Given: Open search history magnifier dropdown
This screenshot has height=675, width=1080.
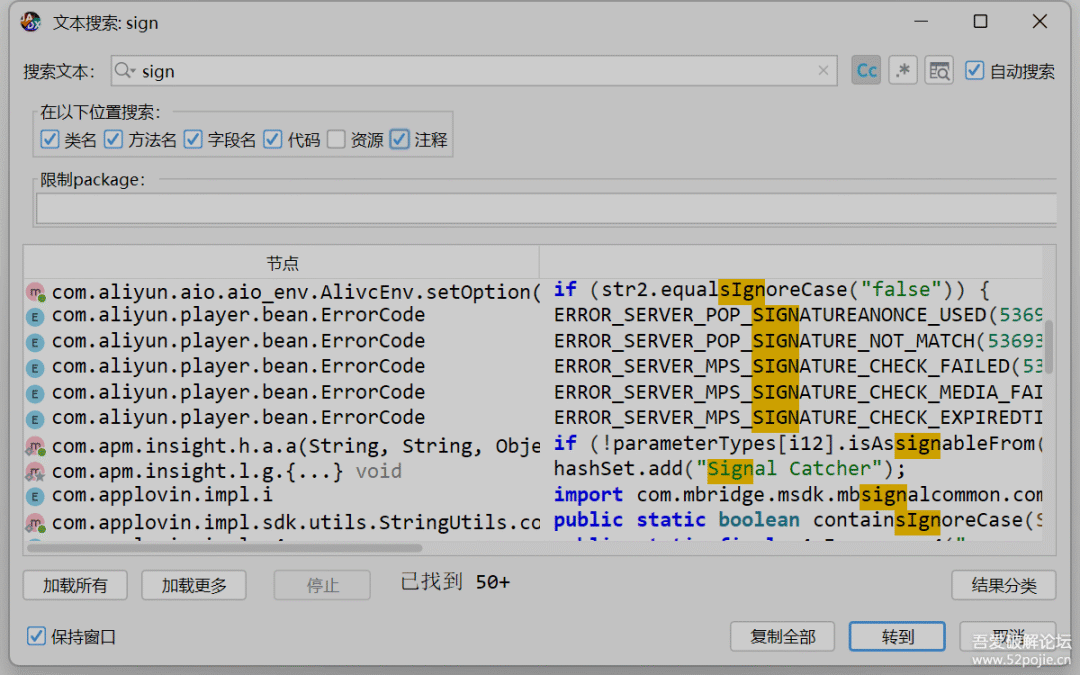Looking at the screenshot, I should [x=125, y=70].
